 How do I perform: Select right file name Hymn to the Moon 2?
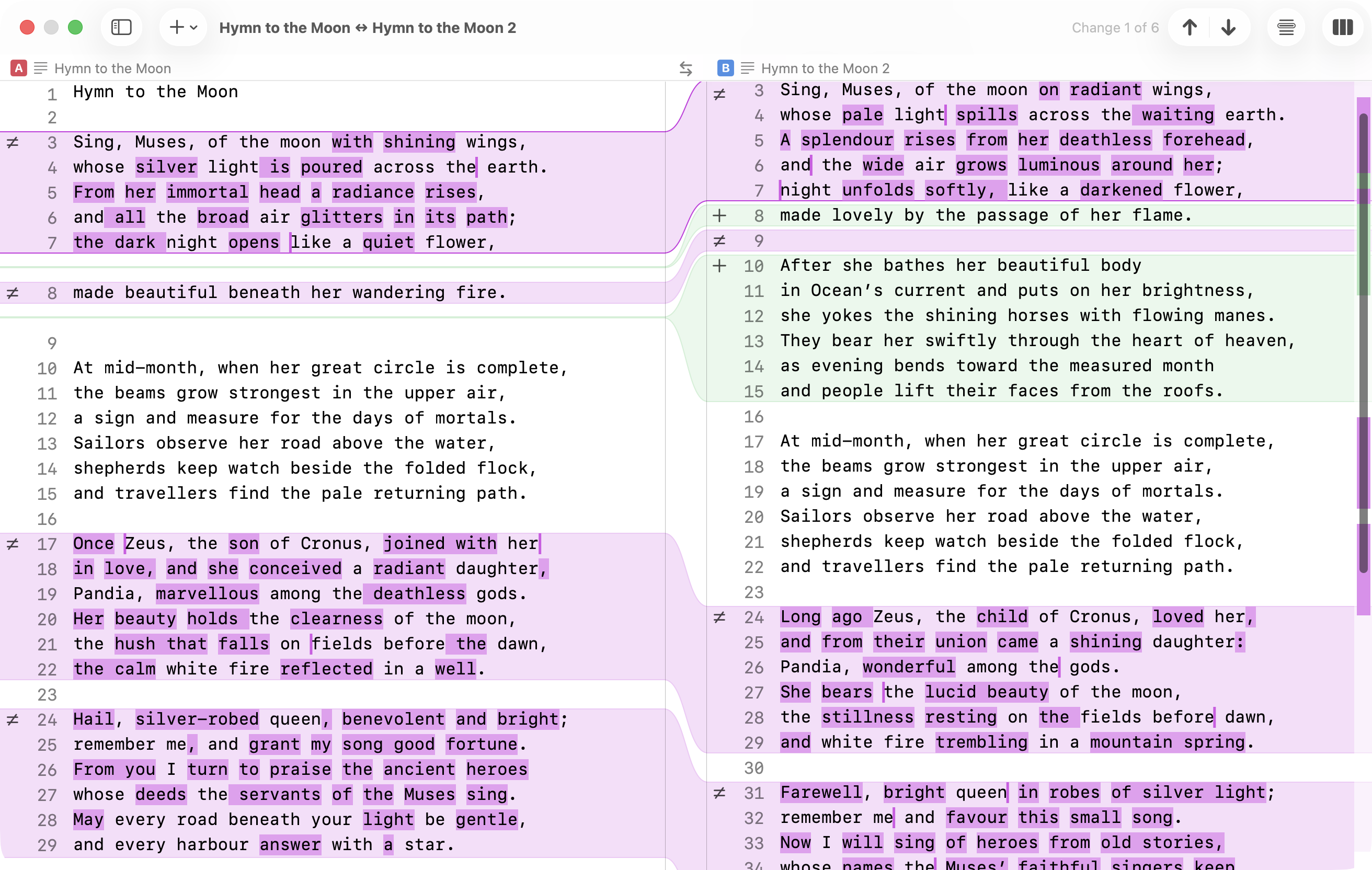(825, 68)
